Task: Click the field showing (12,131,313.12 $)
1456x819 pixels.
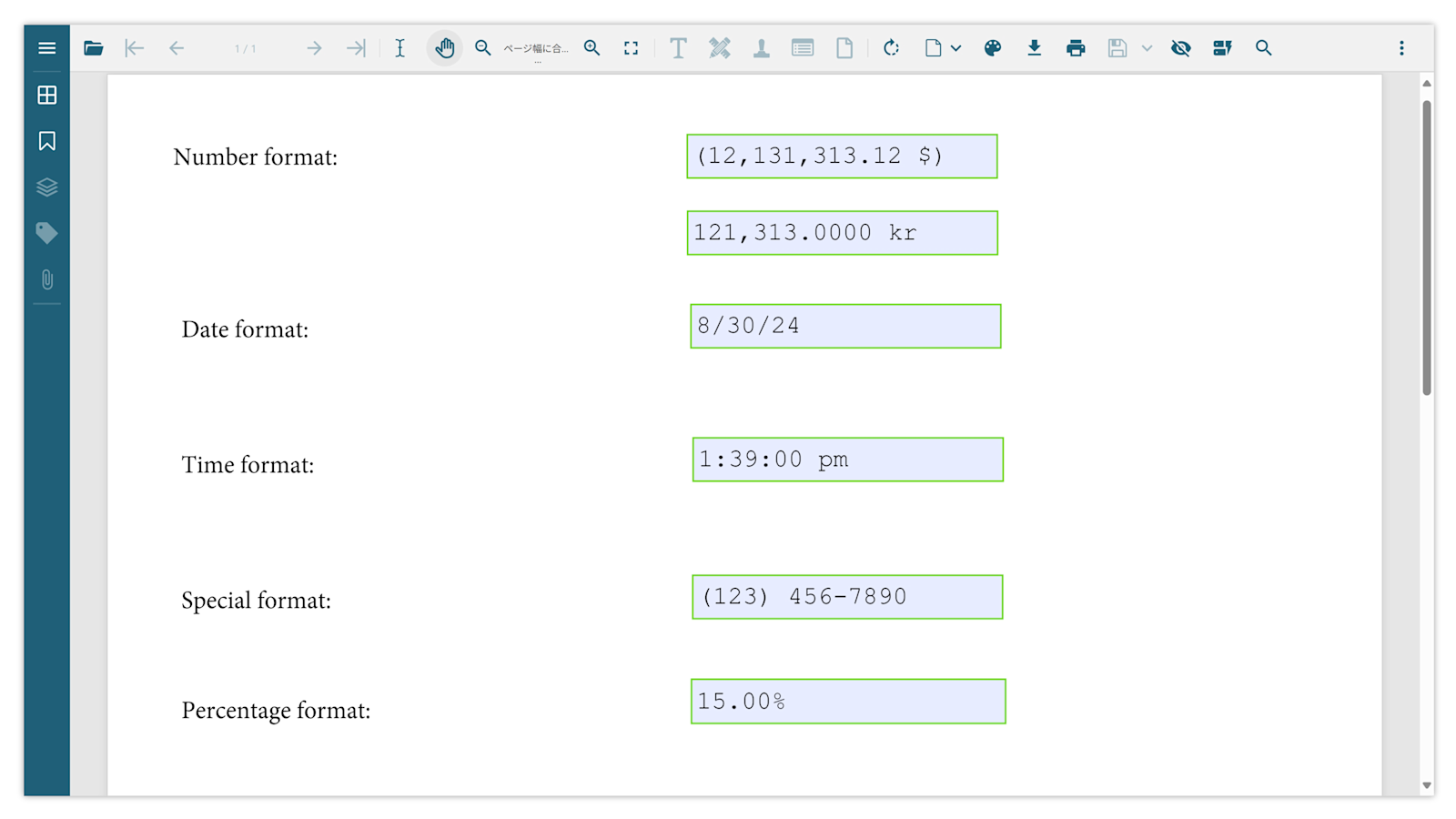Action: tap(842, 157)
